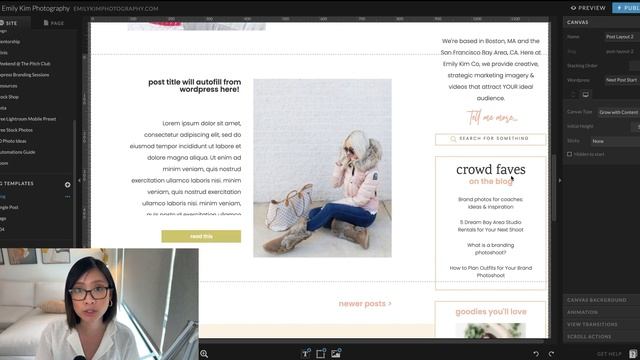Edit the Initial Height field
The height and width of the screenshot is (360, 640).
click(x=636, y=127)
